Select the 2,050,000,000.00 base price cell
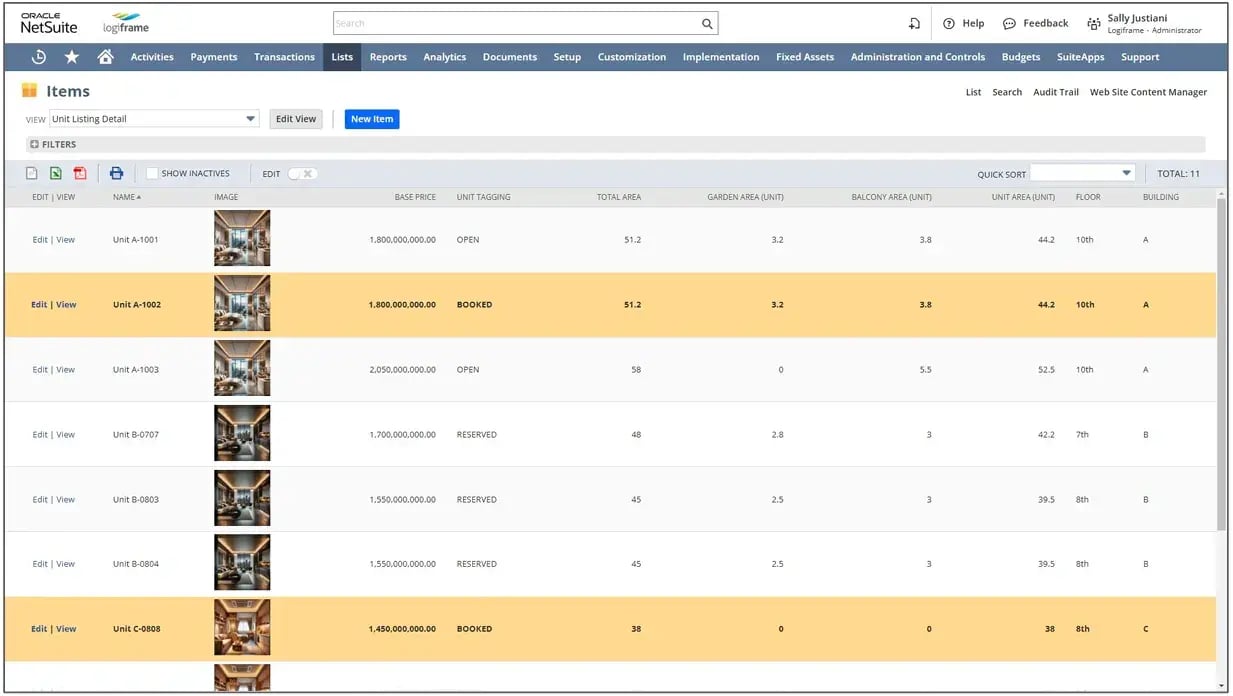The image size is (1233, 696). [x=402, y=370]
